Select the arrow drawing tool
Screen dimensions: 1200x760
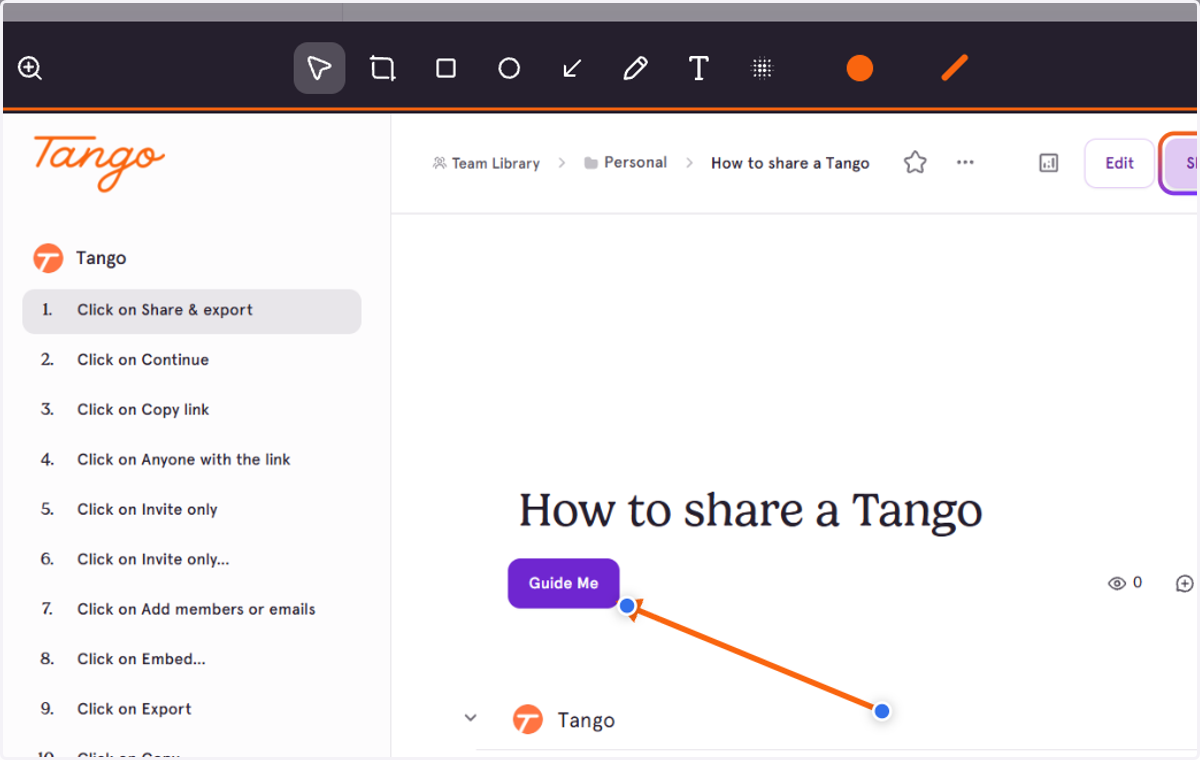572,68
